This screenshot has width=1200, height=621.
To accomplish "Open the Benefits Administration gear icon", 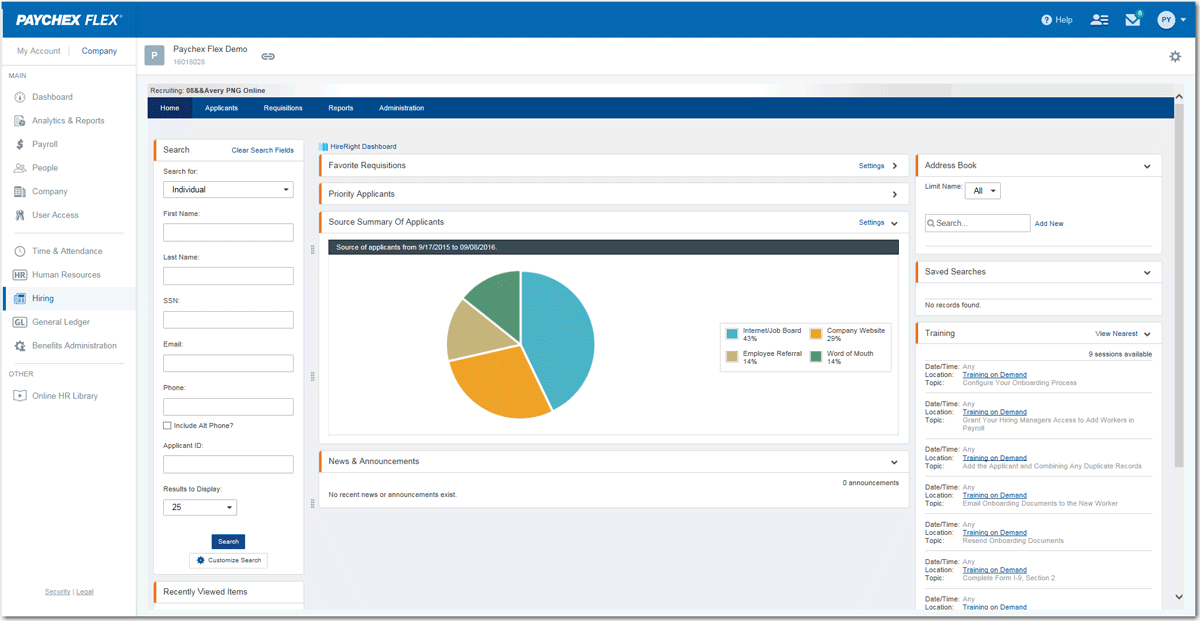I will (20, 346).
